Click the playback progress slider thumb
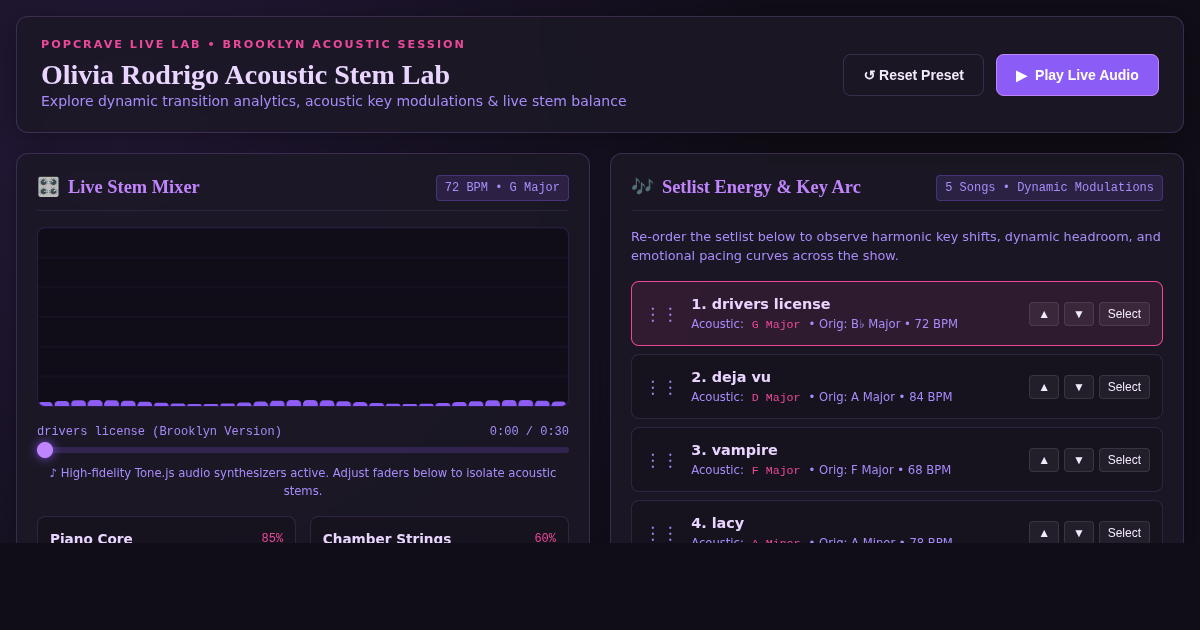This screenshot has height=630, width=1200. coord(45,450)
